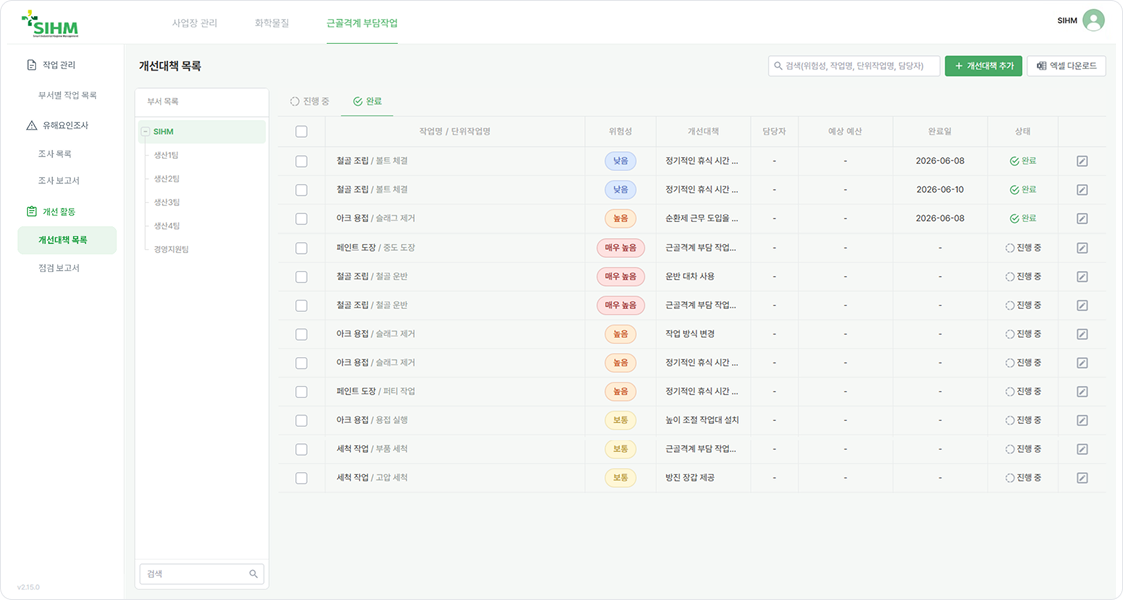
Task: Open the SIHM user profile avatar
Action: (1093, 20)
